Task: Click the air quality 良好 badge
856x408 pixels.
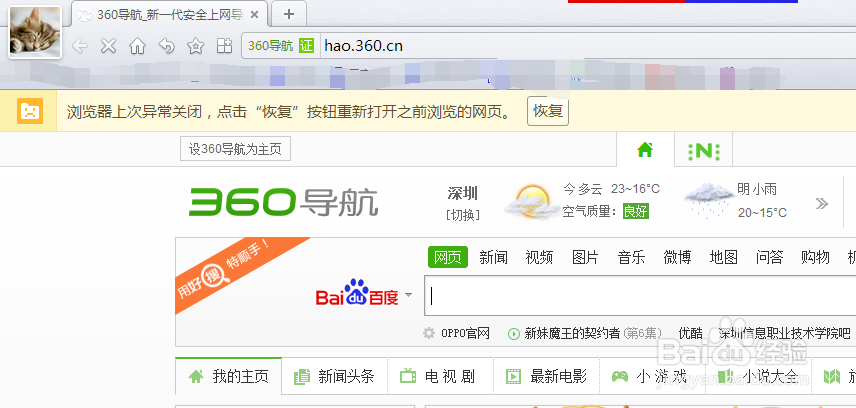Action: [x=636, y=211]
